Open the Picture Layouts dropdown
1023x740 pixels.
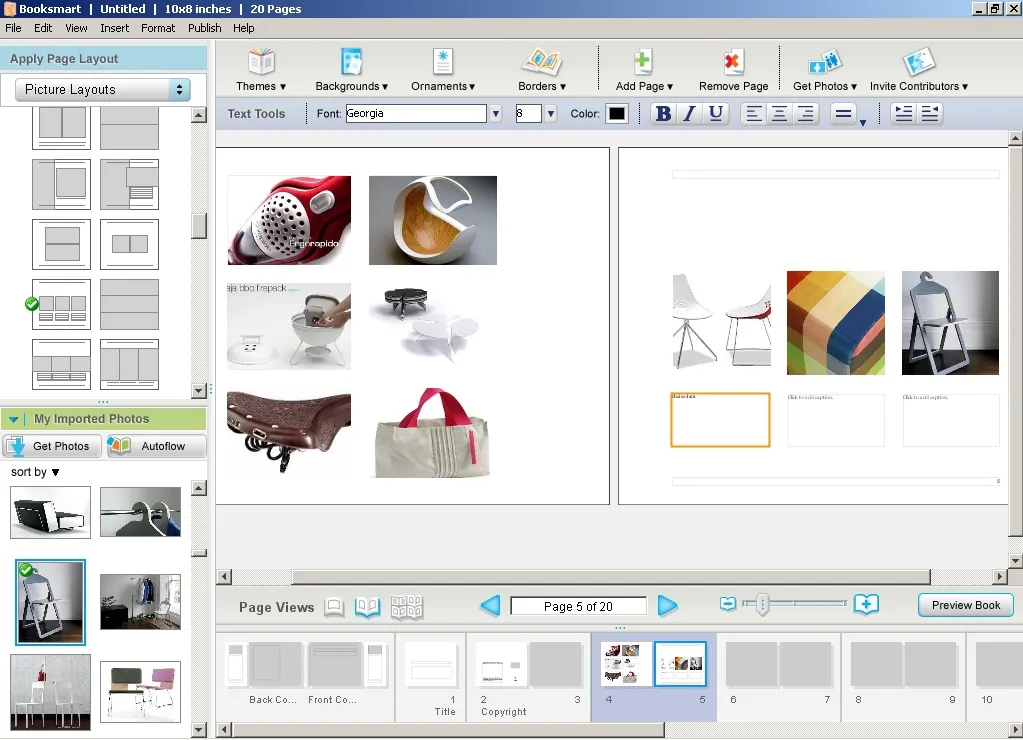(x=103, y=89)
